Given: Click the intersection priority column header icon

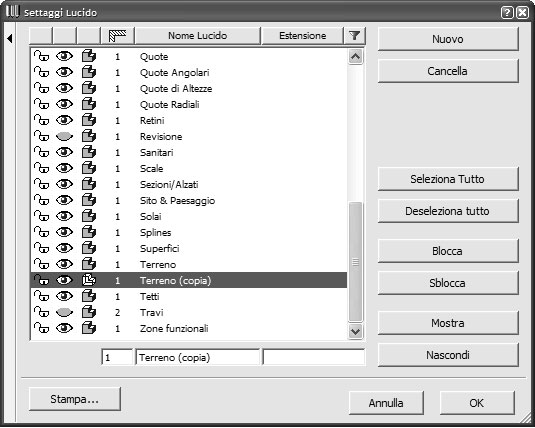Looking at the screenshot, I should pos(117,35).
